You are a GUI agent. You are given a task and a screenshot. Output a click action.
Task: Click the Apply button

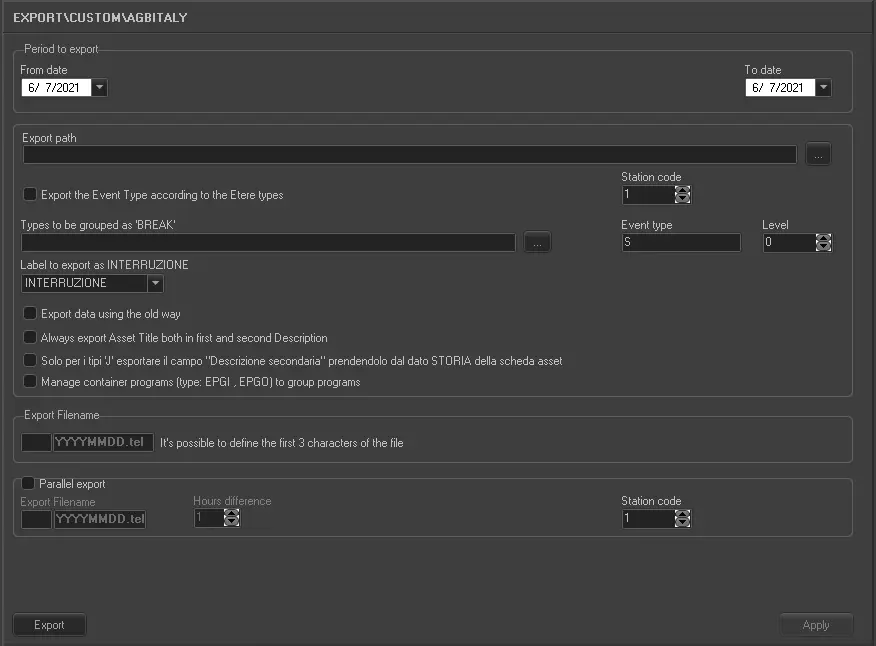point(816,625)
